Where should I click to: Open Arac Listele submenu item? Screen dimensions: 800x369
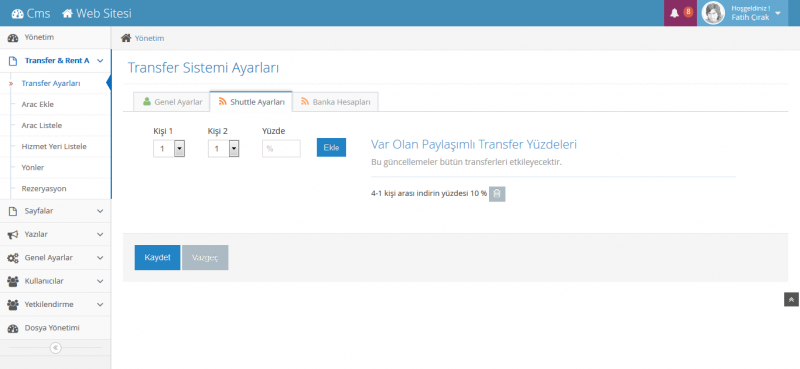click(42, 125)
